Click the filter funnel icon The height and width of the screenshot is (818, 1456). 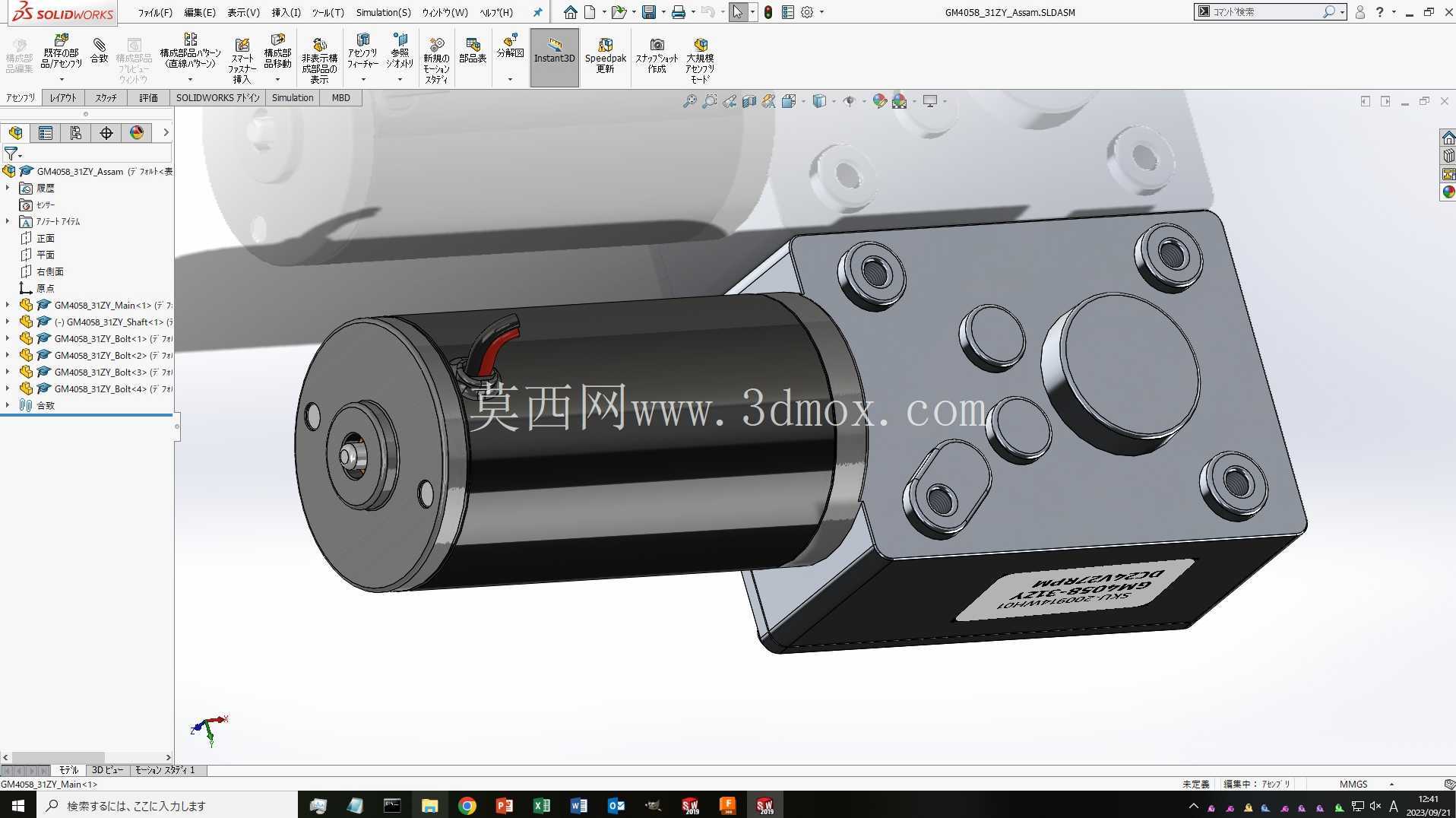10,154
